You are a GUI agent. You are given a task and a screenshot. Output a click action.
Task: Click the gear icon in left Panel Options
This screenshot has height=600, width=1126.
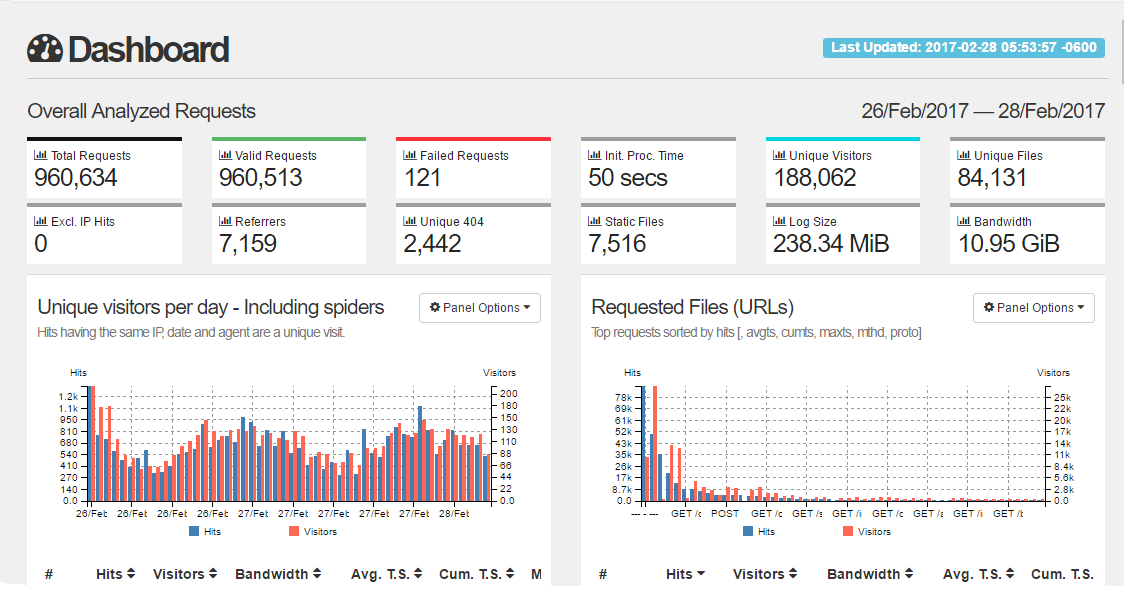(435, 307)
